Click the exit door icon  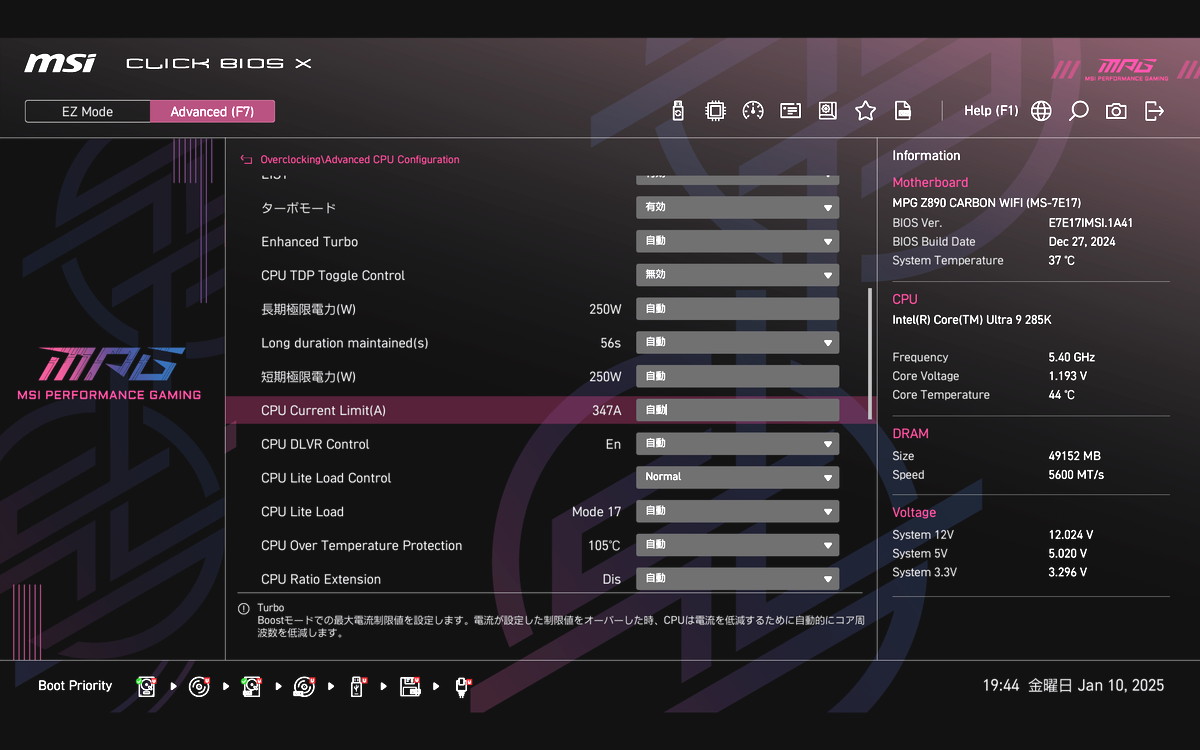point(1154,111)
